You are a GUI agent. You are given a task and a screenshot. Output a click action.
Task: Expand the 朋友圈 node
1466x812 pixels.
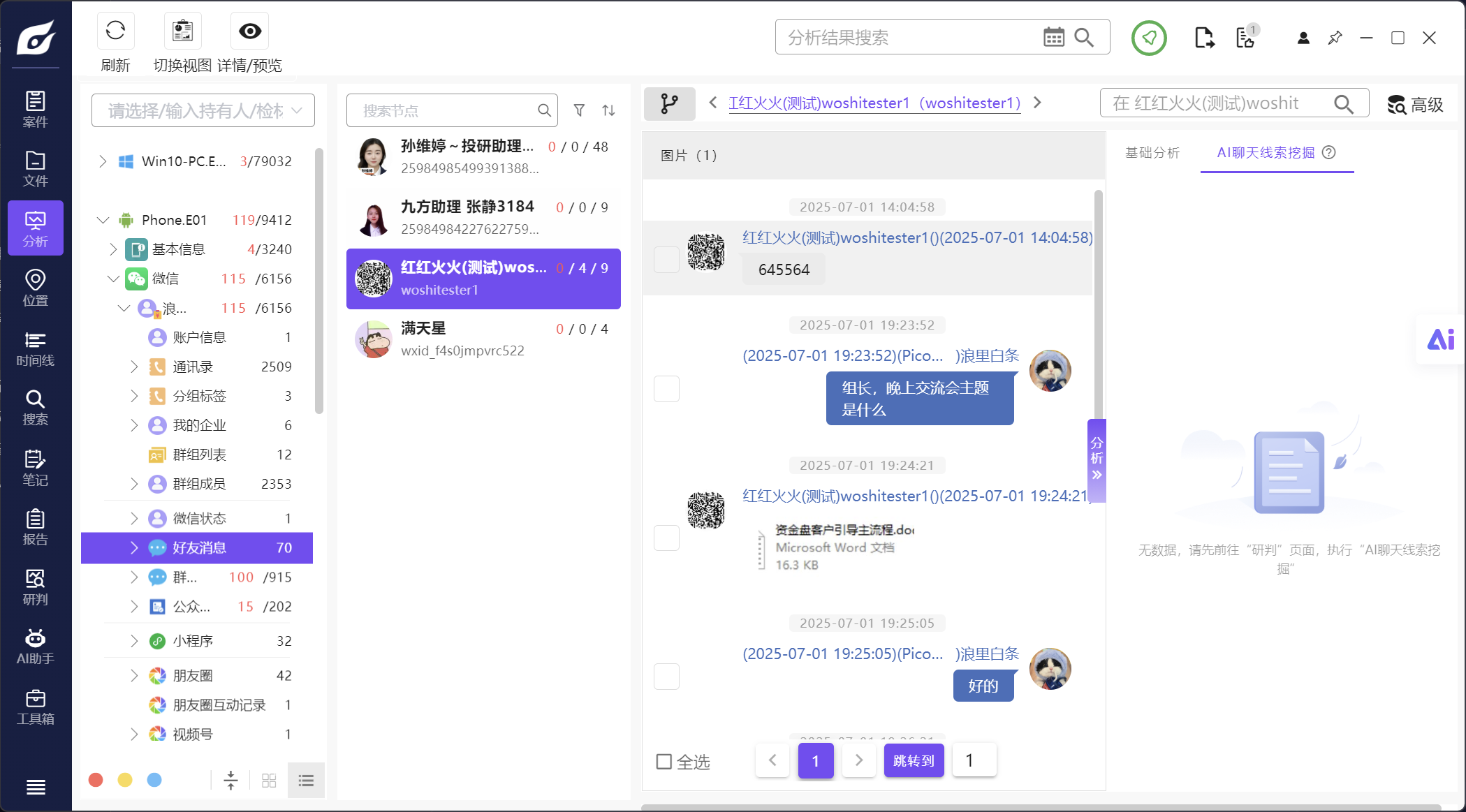[134, 675]
